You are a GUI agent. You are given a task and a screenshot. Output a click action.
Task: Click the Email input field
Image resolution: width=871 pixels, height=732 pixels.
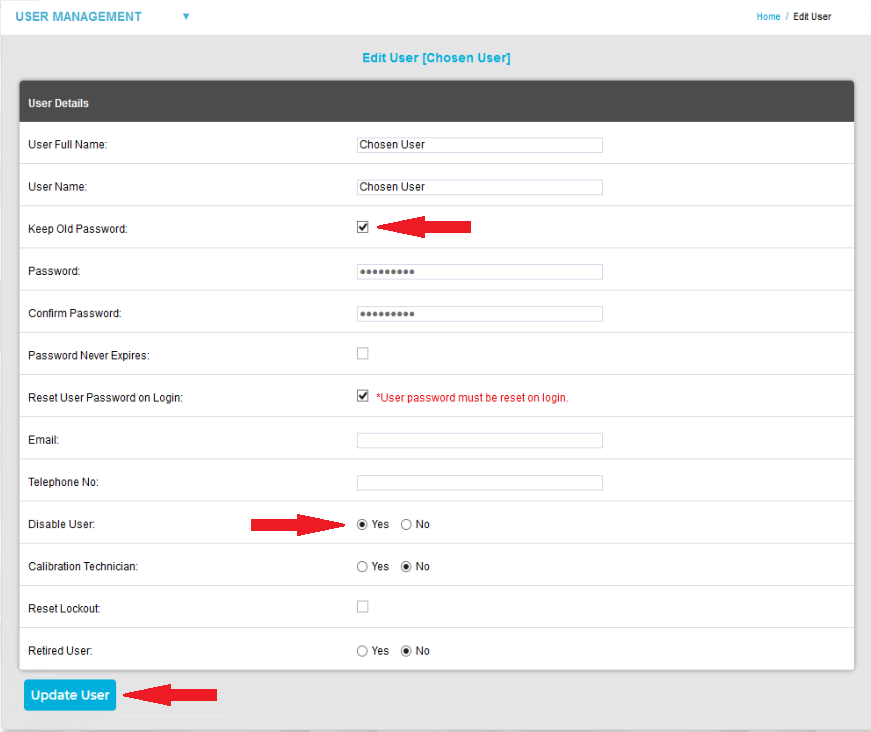[479, 441]
